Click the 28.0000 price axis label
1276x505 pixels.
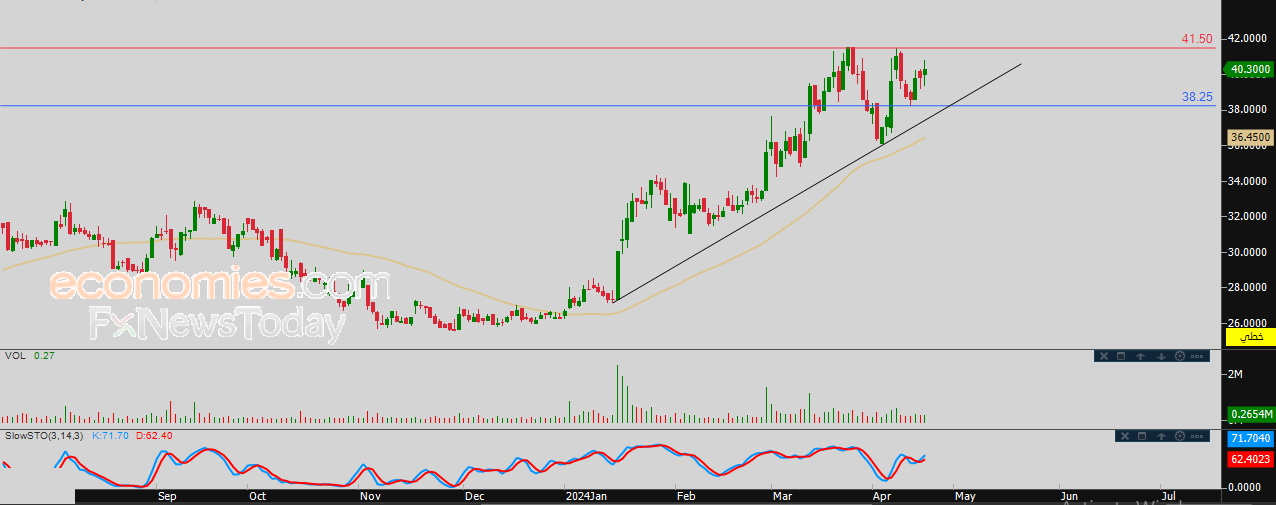(1249, 288)
